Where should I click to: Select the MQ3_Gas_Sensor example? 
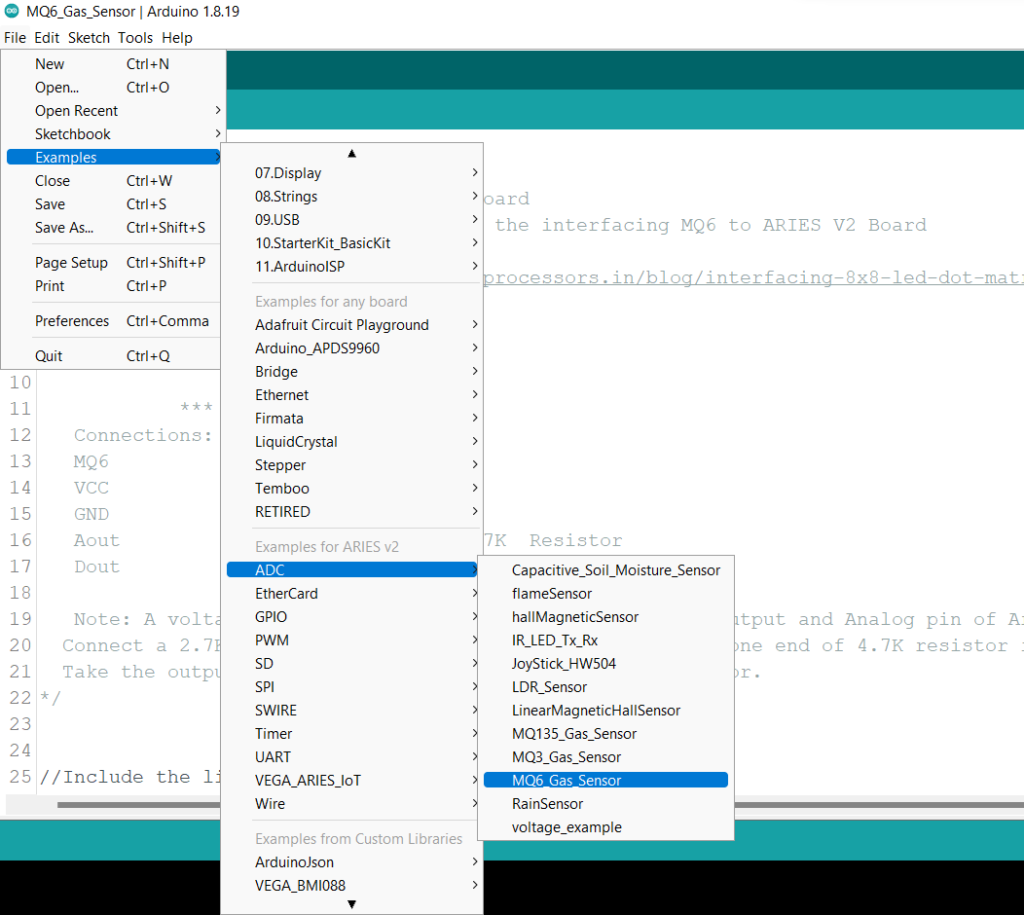pyautogui.click(x=565, y=756)
